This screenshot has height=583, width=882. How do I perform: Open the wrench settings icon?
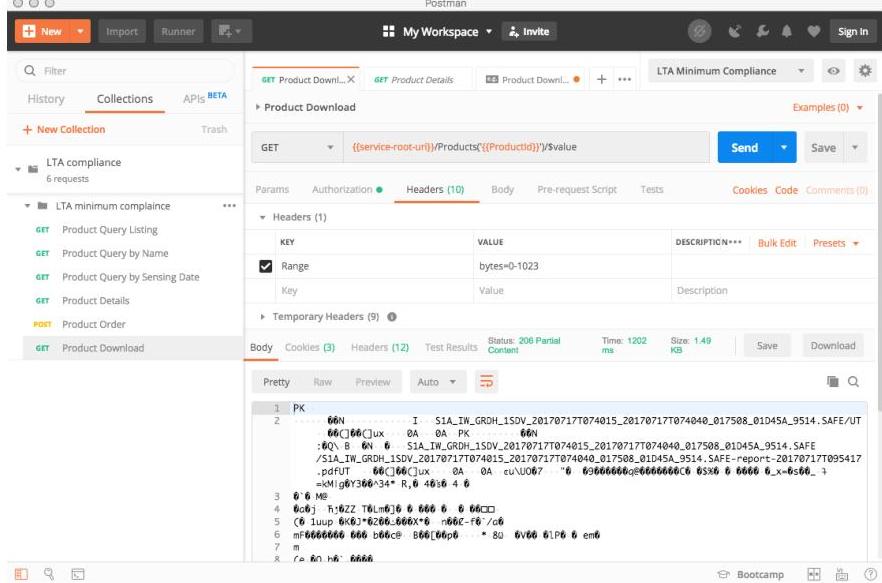click(762, 32)
